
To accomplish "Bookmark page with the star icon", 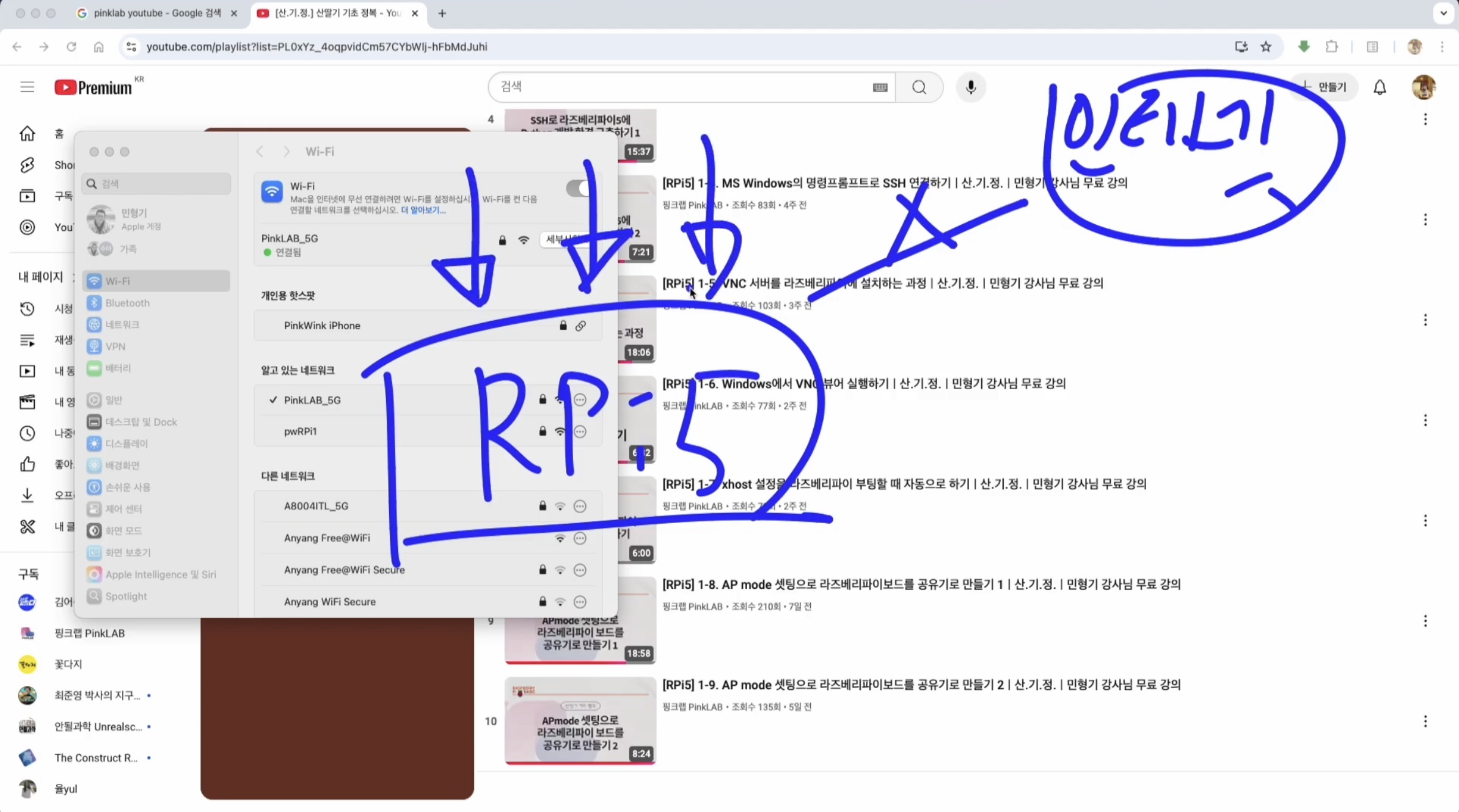I will 1266,46.
